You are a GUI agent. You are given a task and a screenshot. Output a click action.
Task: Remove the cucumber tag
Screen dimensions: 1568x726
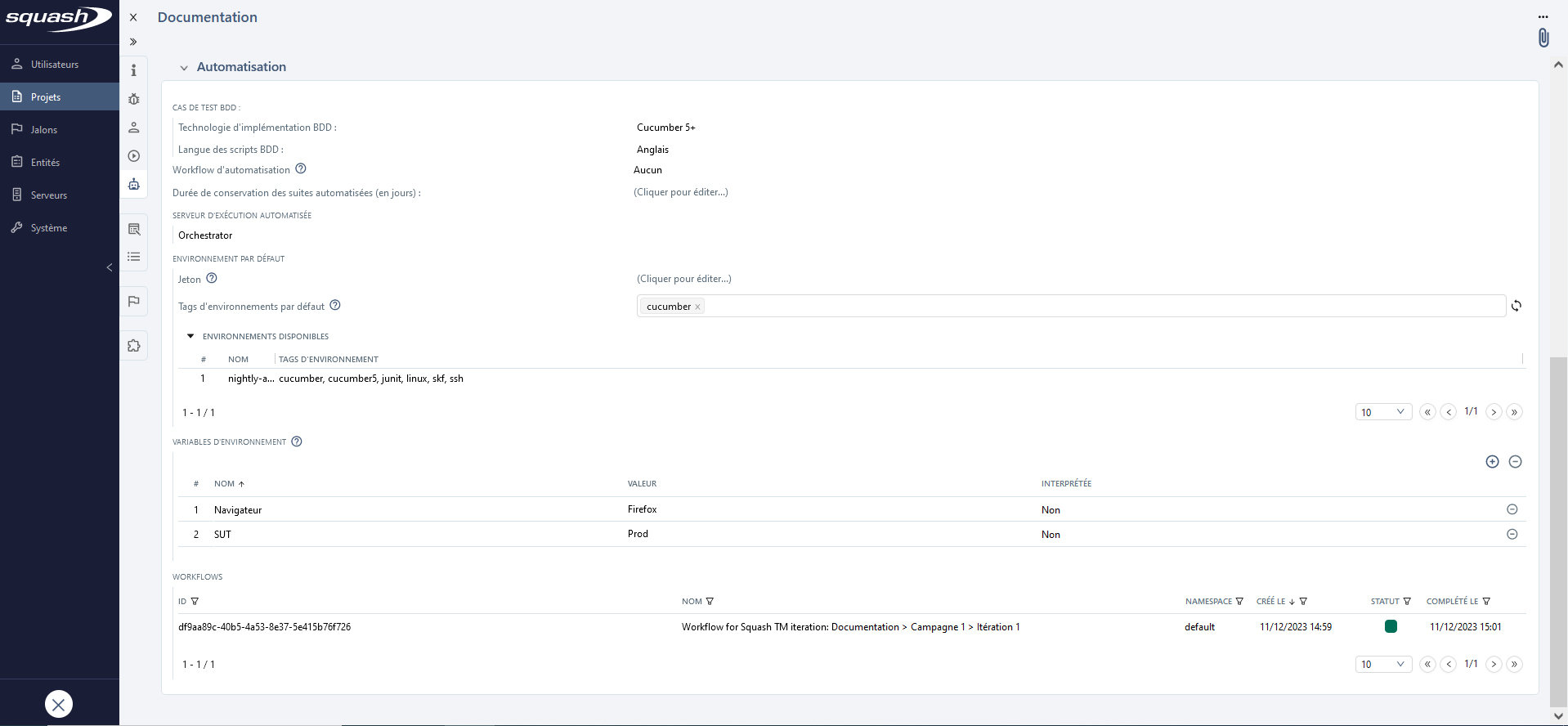697,307
